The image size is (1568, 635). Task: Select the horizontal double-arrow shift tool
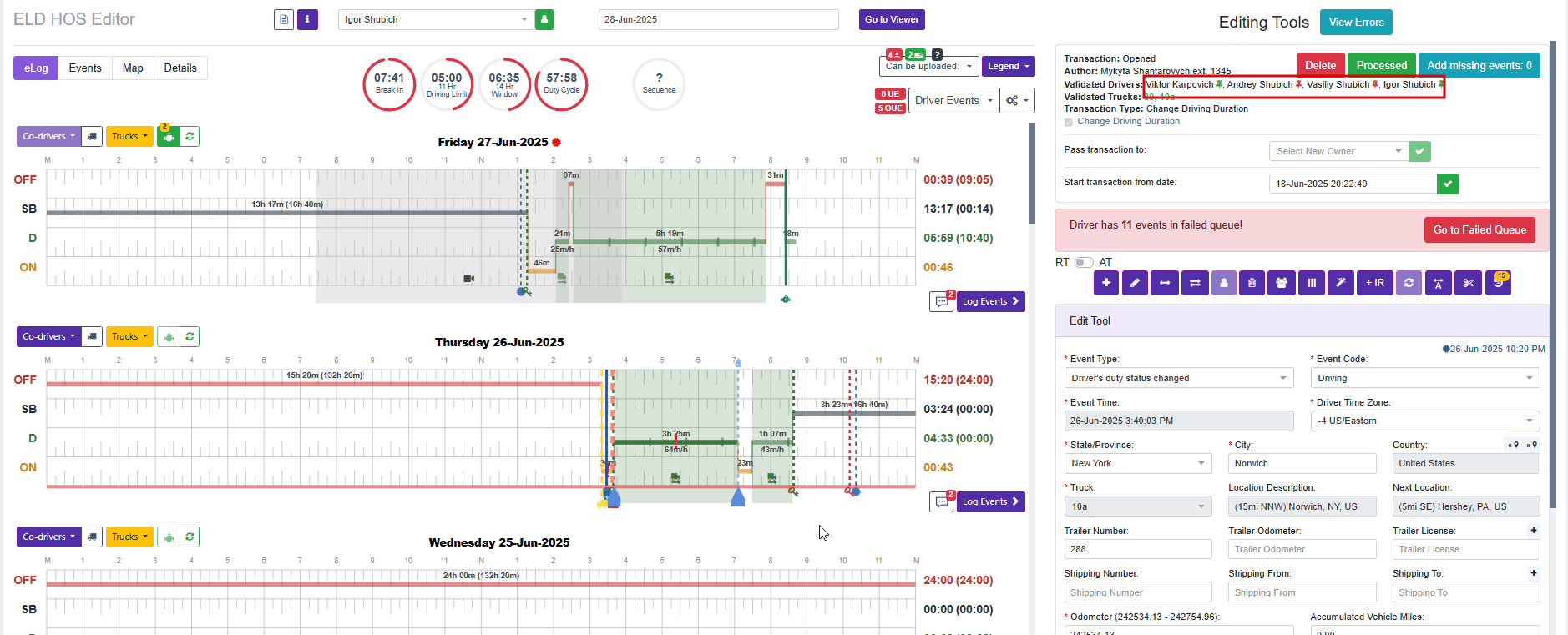coord(1164,283)
